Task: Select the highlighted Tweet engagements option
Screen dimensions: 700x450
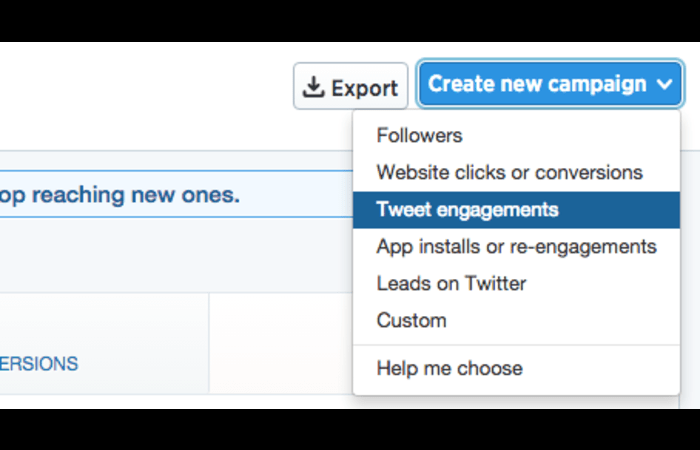Action: pos(516,210)
